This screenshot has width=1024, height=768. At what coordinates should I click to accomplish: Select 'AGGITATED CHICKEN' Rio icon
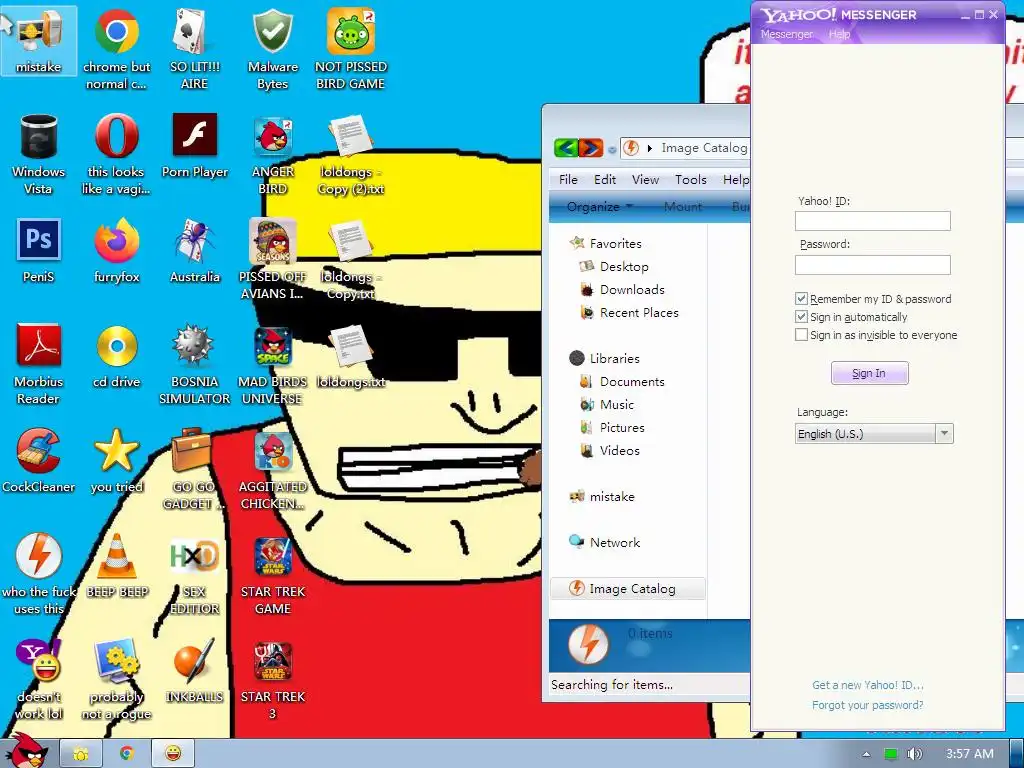point(272,469)
